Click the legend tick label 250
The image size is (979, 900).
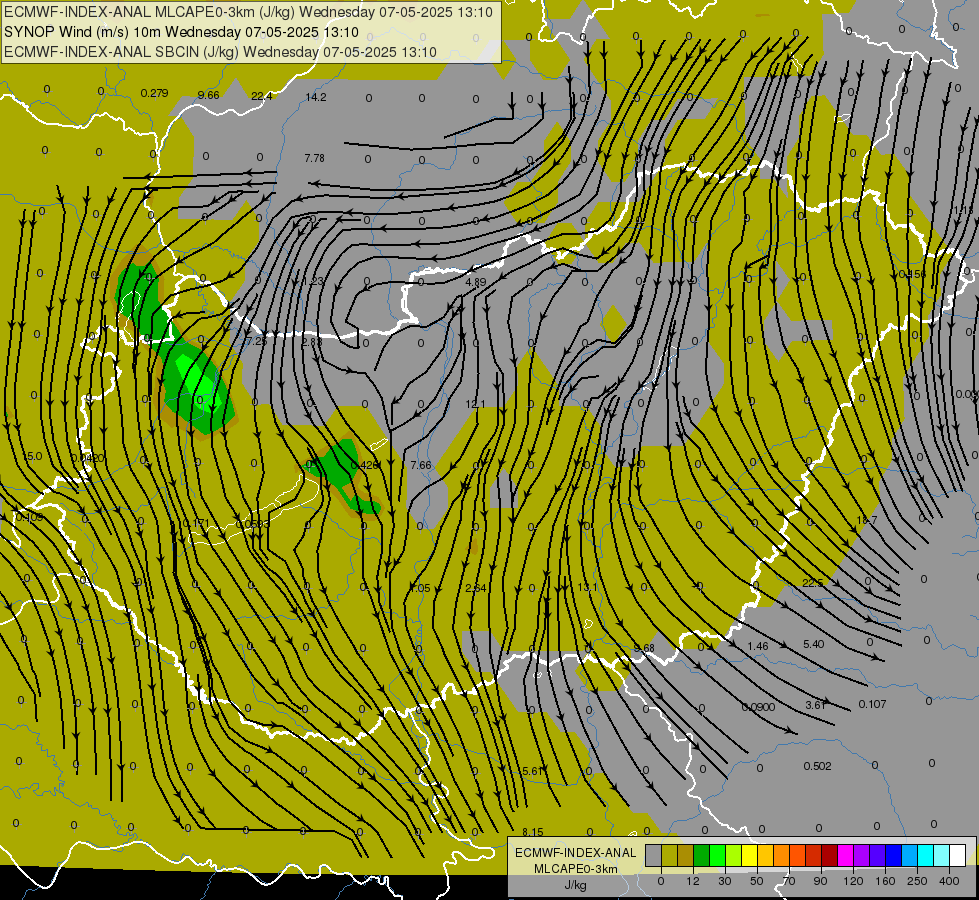coord(917,881)
